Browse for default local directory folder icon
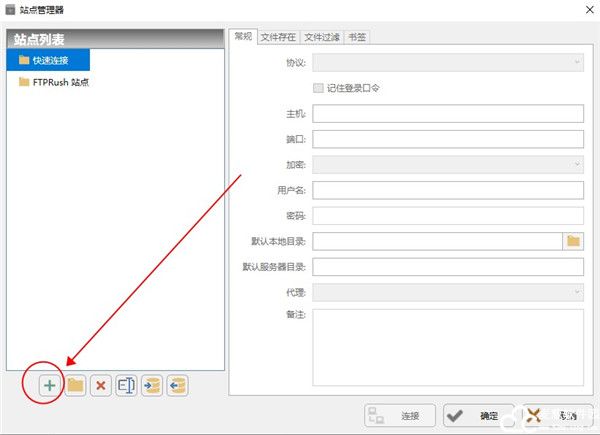Image resolution: width=600 pixels, height=435 pixels. tap(573, 241)
